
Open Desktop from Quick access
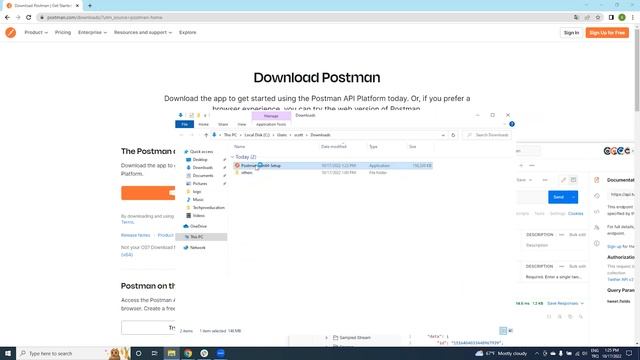[x=200, y=160]
